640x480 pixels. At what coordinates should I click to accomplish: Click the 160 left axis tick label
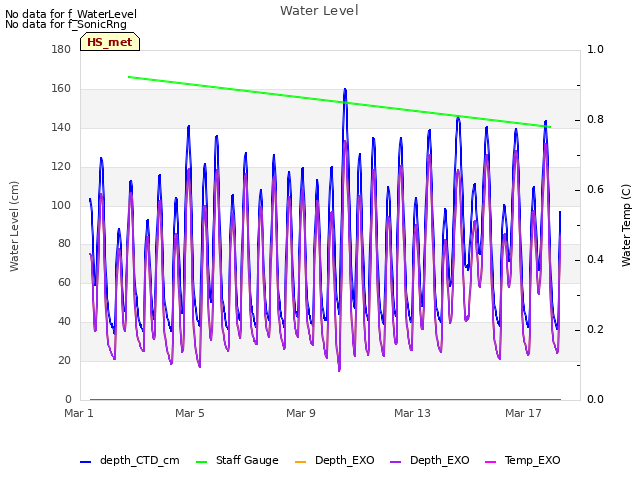pos(61,88)
